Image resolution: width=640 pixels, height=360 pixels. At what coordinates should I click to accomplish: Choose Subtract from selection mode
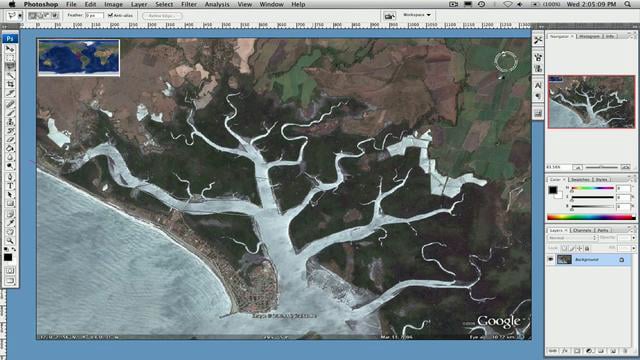click(47, 16)
